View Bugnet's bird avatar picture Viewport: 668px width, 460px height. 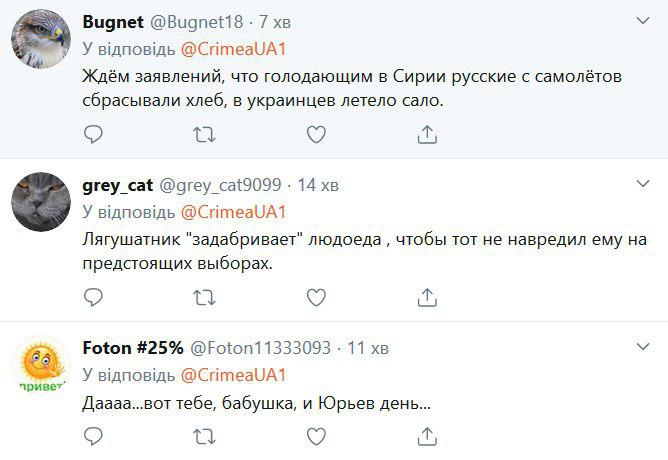[x=40, y=41]
